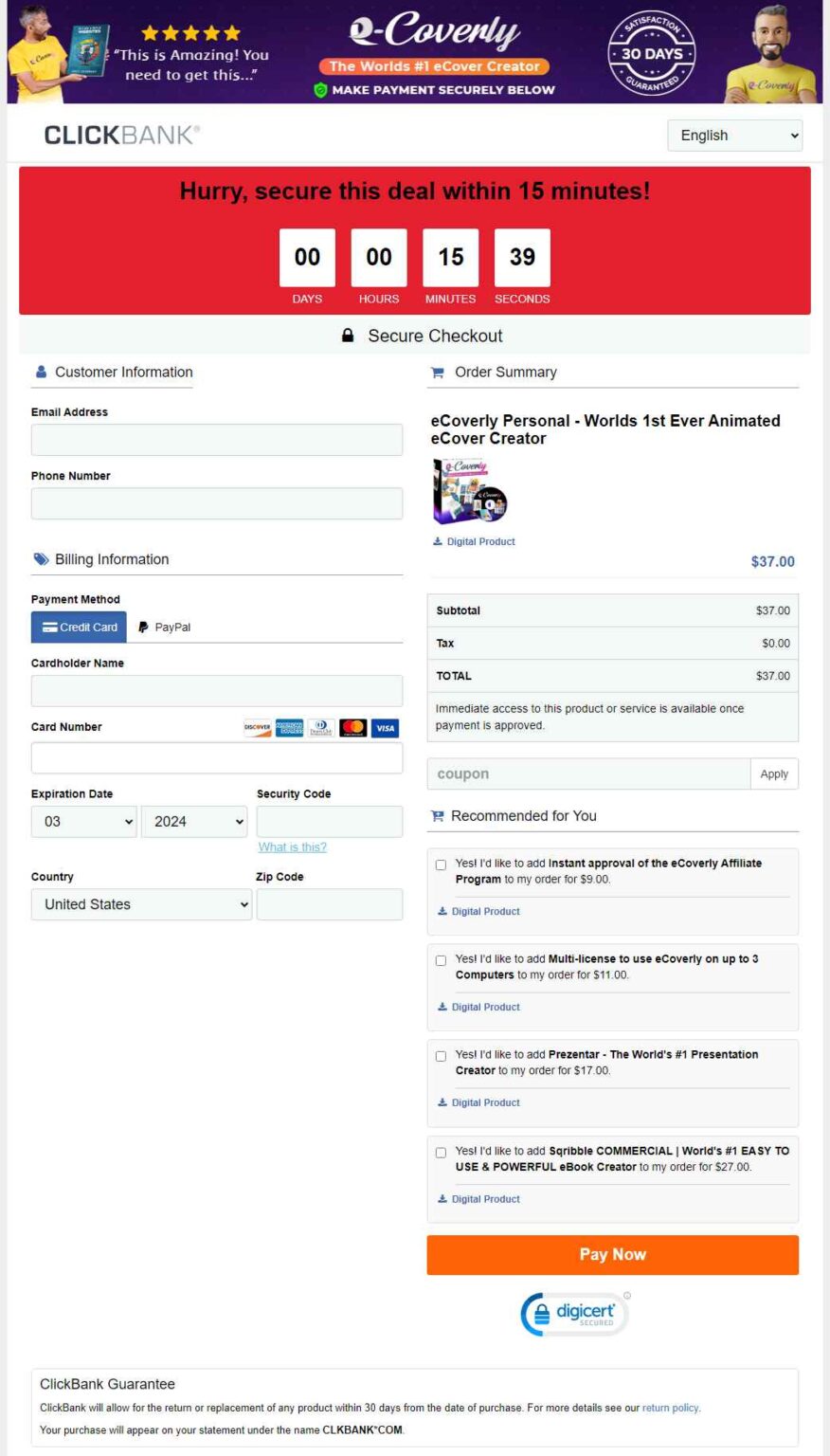The width and height of the screenshot is (830, 1456).
Task: Click download icon under Prezentar offer
Action: [442, 1102]
